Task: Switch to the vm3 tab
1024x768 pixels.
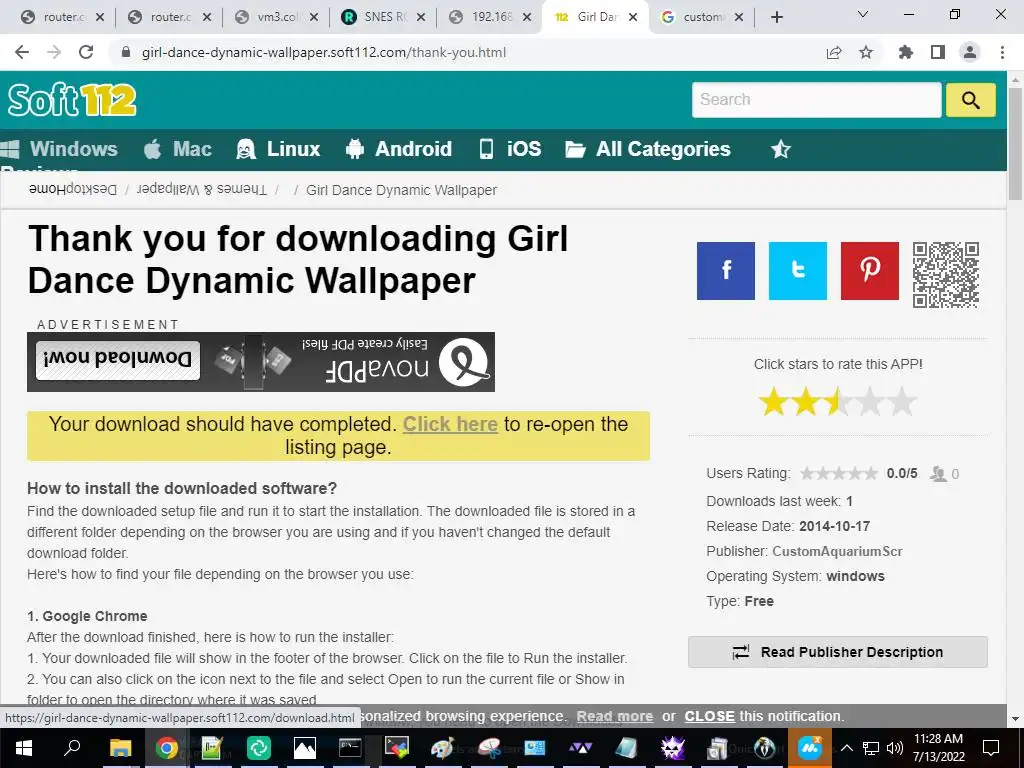Action: click(x=276, y=18)
